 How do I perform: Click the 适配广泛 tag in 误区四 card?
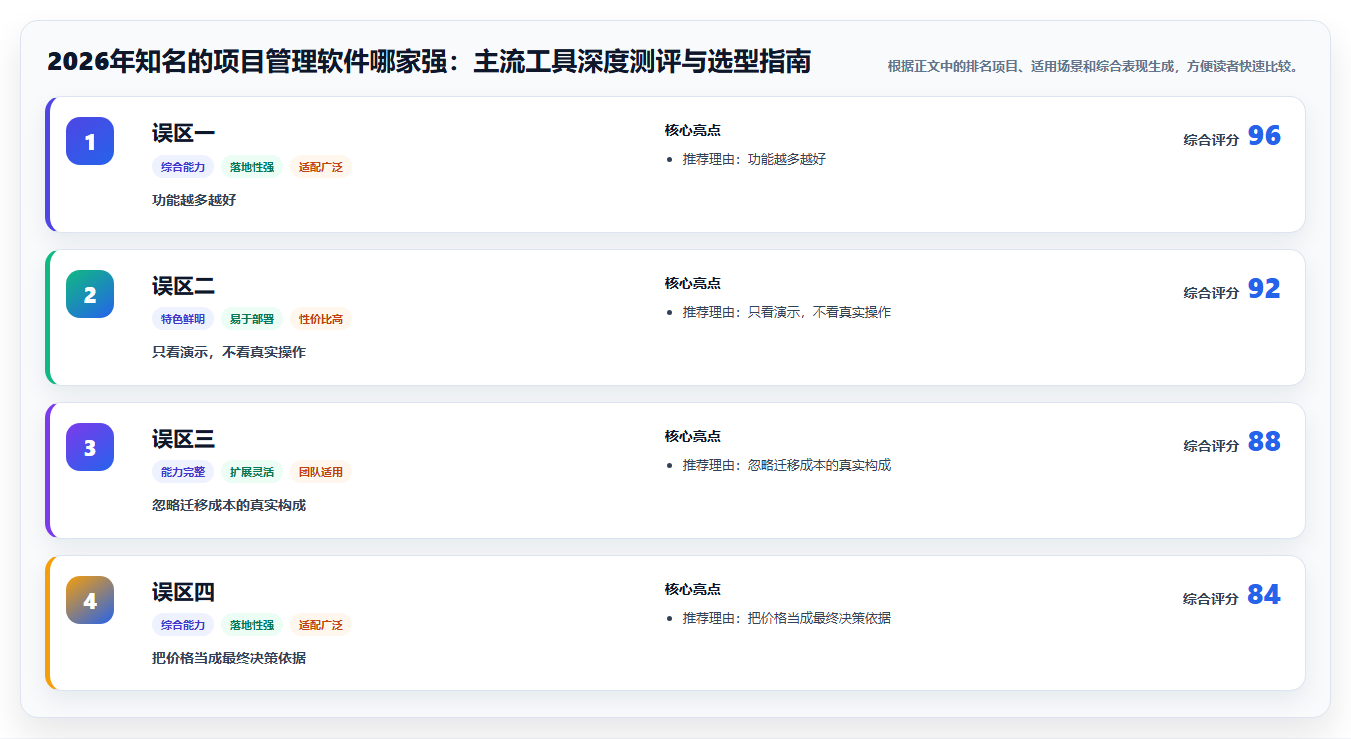[x=321, y=626]
